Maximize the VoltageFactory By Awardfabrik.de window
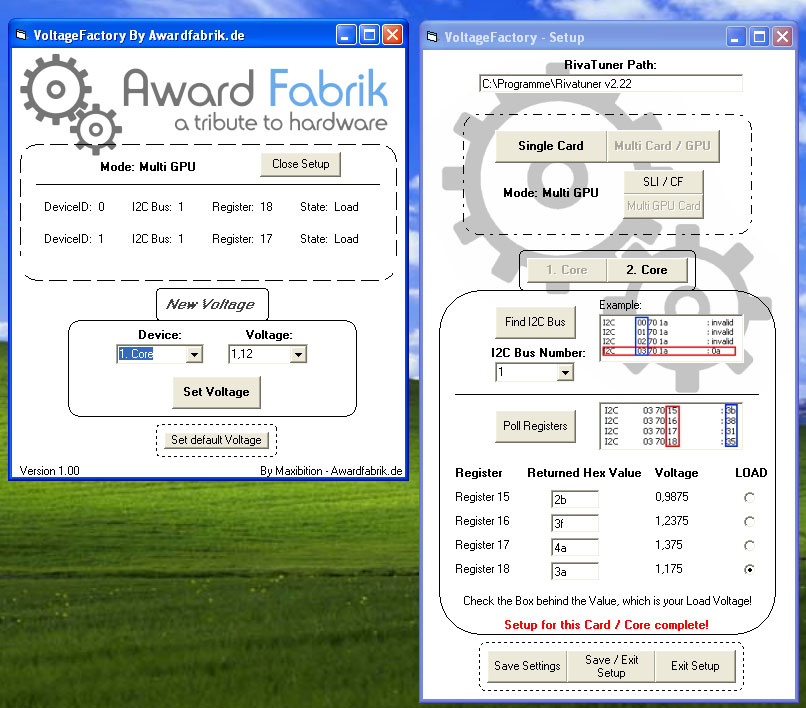806x708 pixels. (x=369, y=35)
